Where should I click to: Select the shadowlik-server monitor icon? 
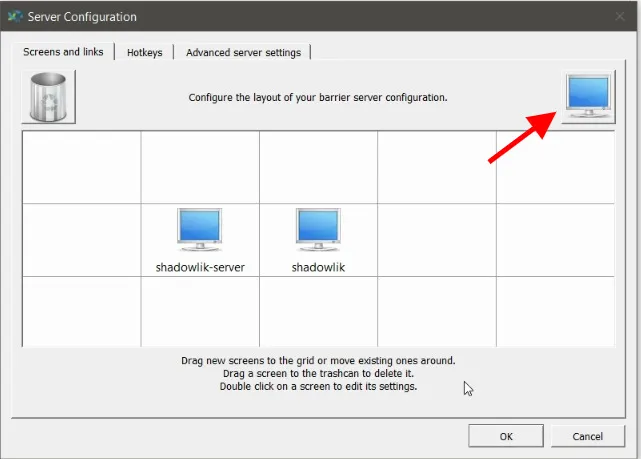199,230
